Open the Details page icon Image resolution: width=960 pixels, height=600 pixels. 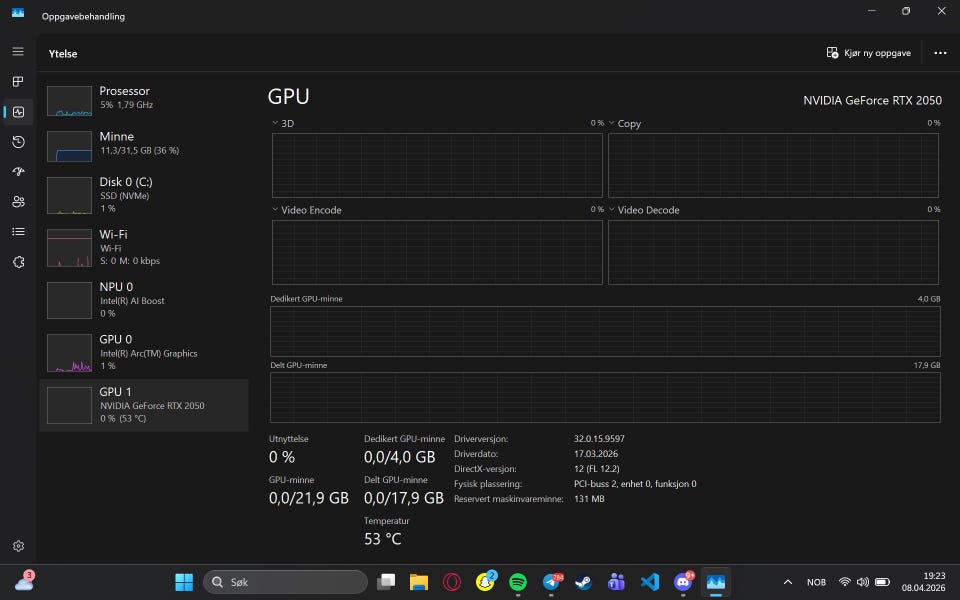click(18, 231)
